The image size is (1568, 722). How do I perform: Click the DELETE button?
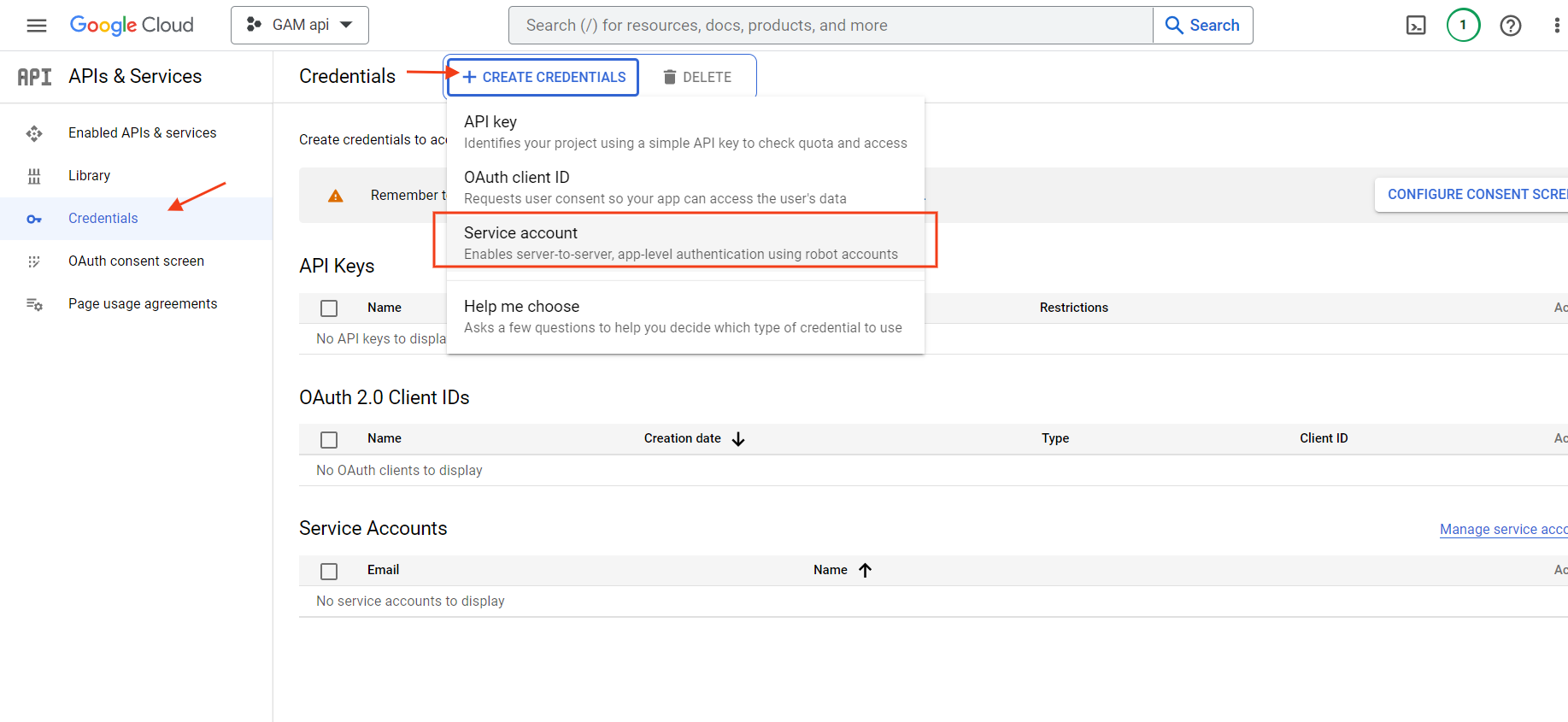[697, 77]
